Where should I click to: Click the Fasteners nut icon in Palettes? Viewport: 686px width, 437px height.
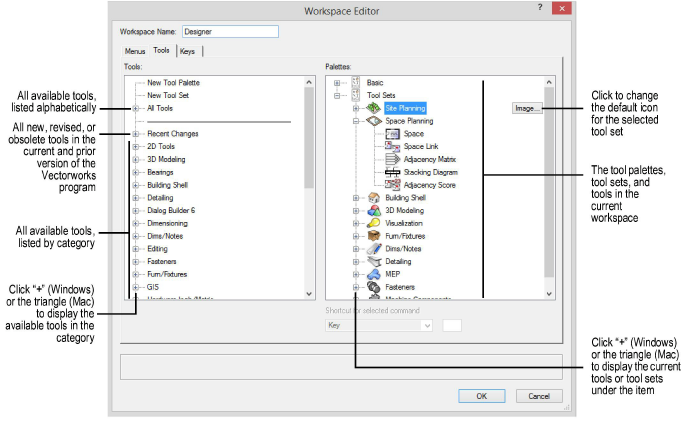pyautogui.click(x=374, y=287)
